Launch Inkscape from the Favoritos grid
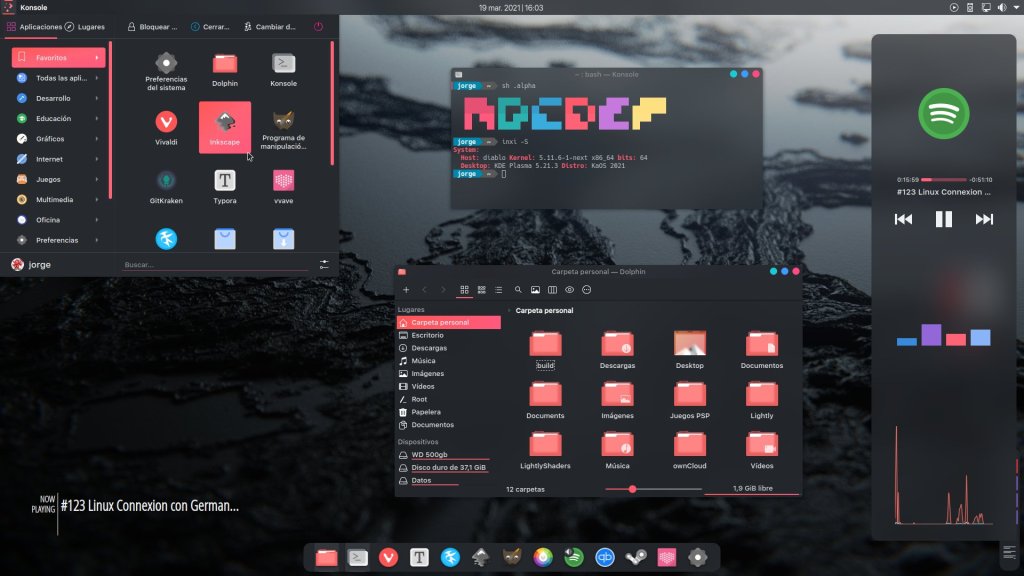 tap(225, 127)
